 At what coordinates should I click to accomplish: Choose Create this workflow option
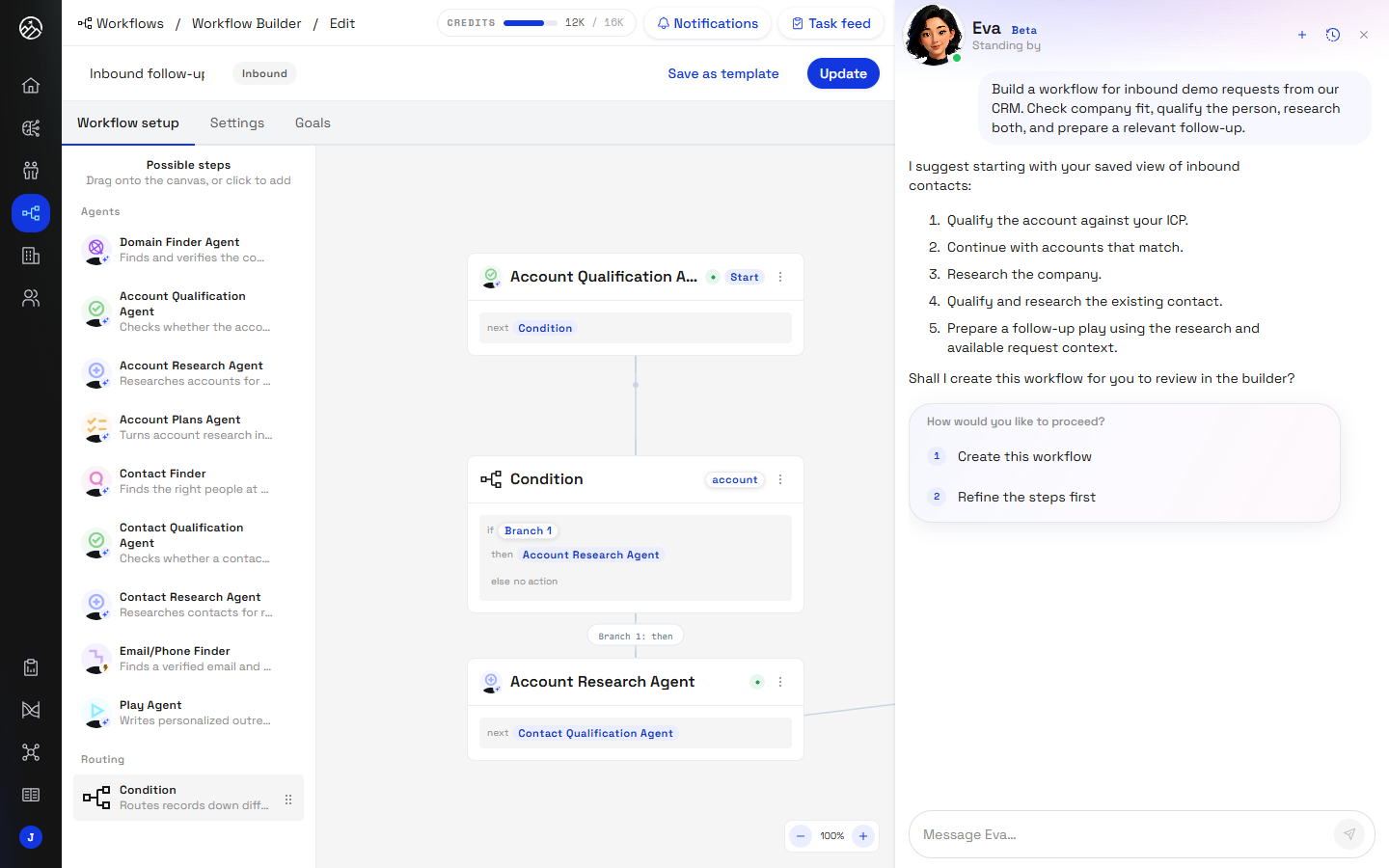pyautogui.click(x=1125, y=456)
